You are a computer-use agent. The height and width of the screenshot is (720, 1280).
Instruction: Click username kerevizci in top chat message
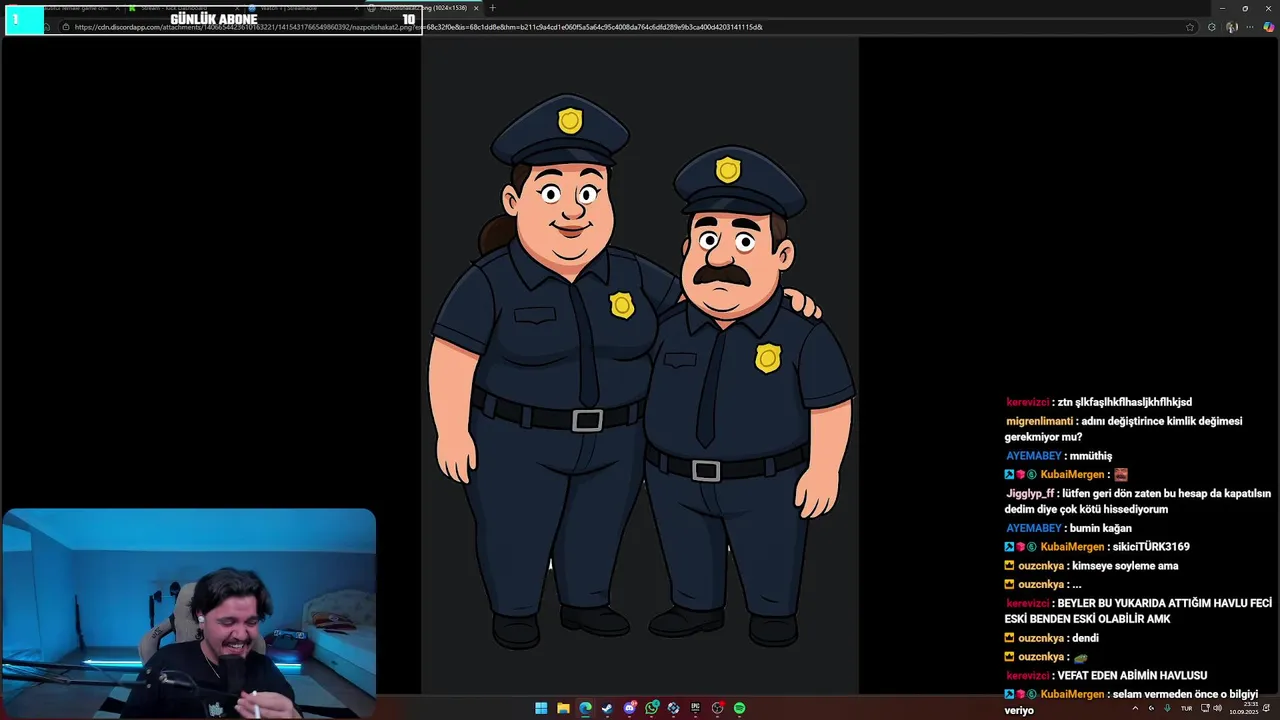coord(1028,402)
